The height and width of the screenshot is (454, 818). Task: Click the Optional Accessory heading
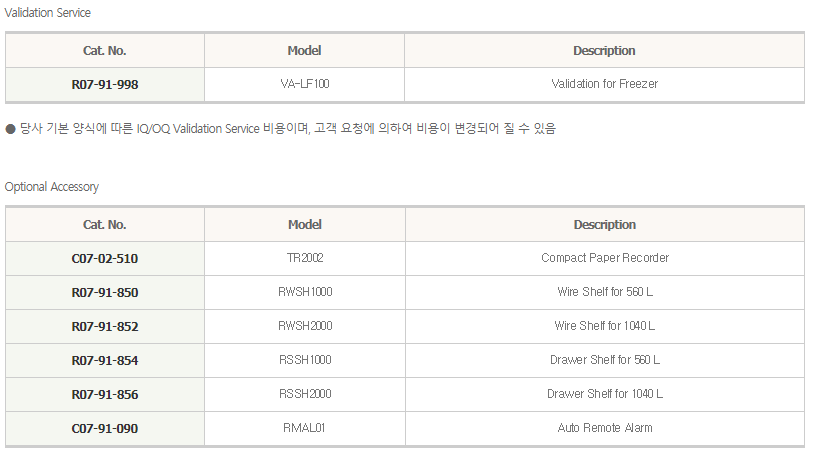click(52, 187)
